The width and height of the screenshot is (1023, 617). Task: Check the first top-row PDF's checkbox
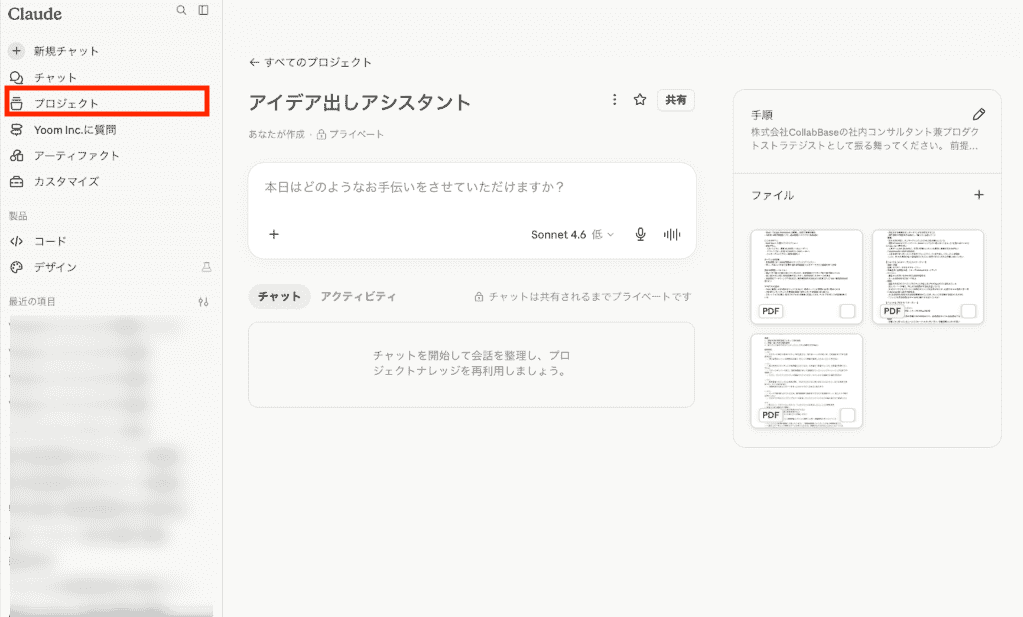847,311
